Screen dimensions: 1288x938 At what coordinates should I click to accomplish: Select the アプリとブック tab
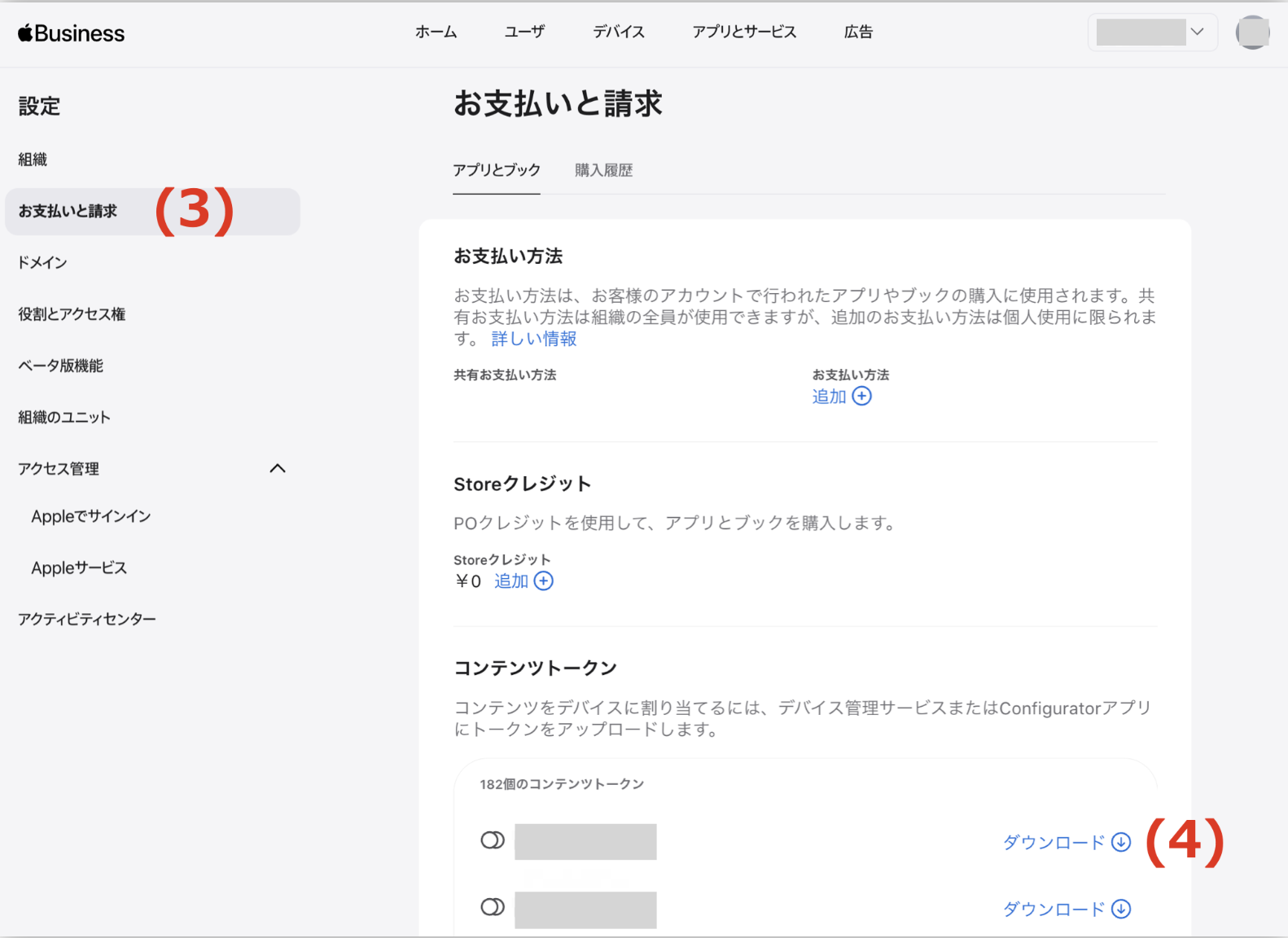[x=497, y=170]
